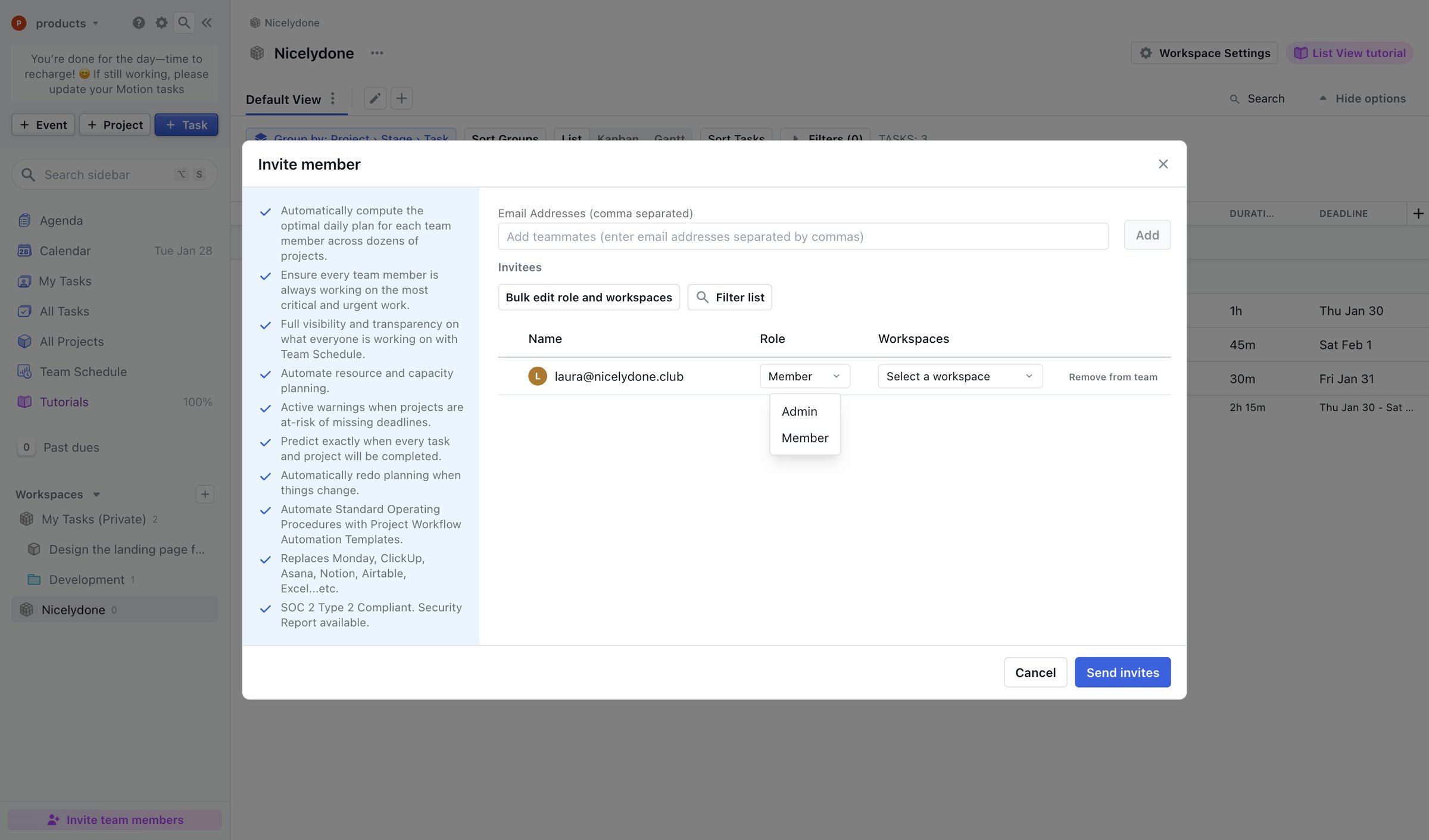Open the Filter list search button
The image size is (1429, 840).
tap(729, 297)
